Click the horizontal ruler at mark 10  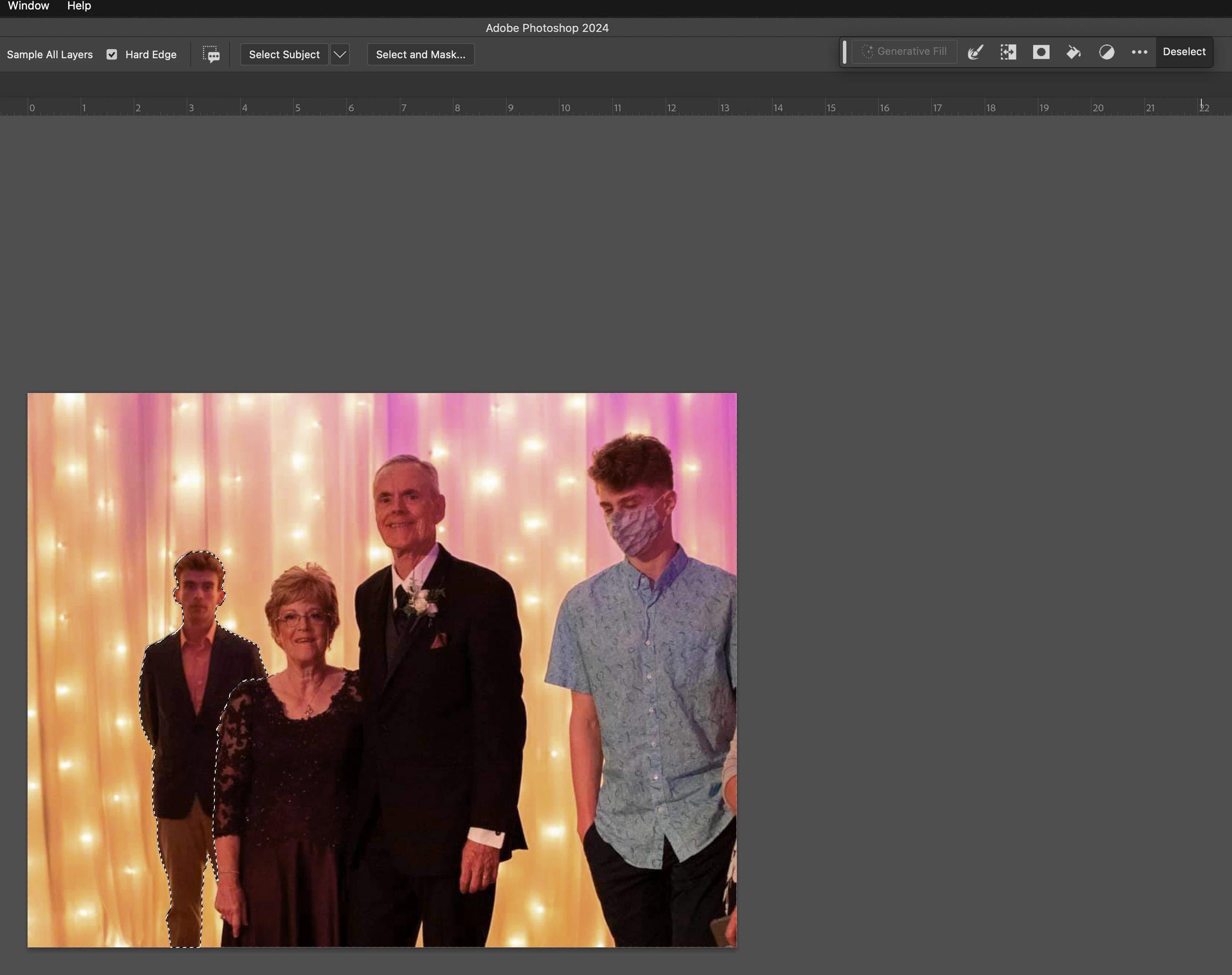(565, 107)
